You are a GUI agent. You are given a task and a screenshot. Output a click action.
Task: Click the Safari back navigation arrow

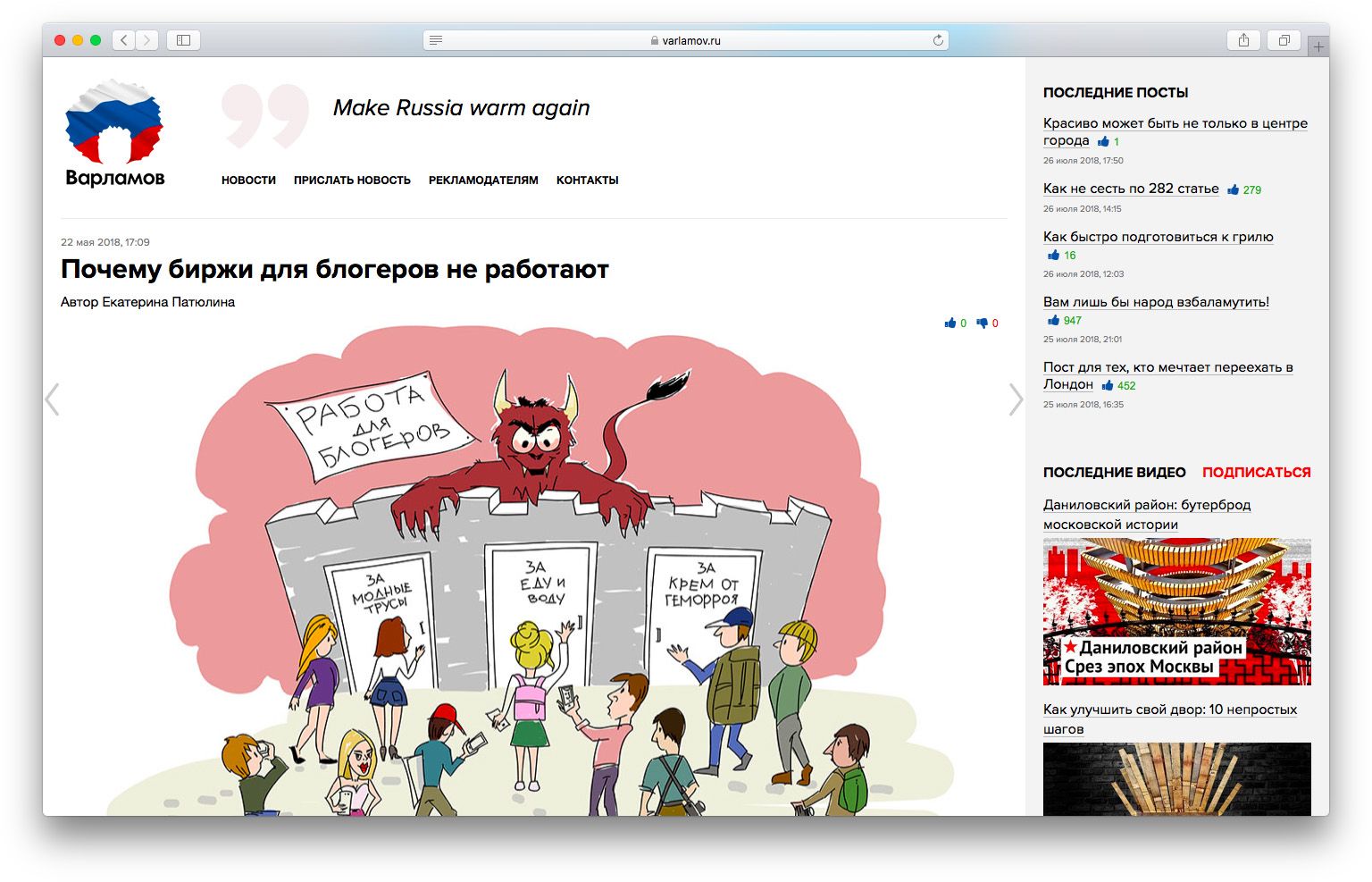point(124,40)
